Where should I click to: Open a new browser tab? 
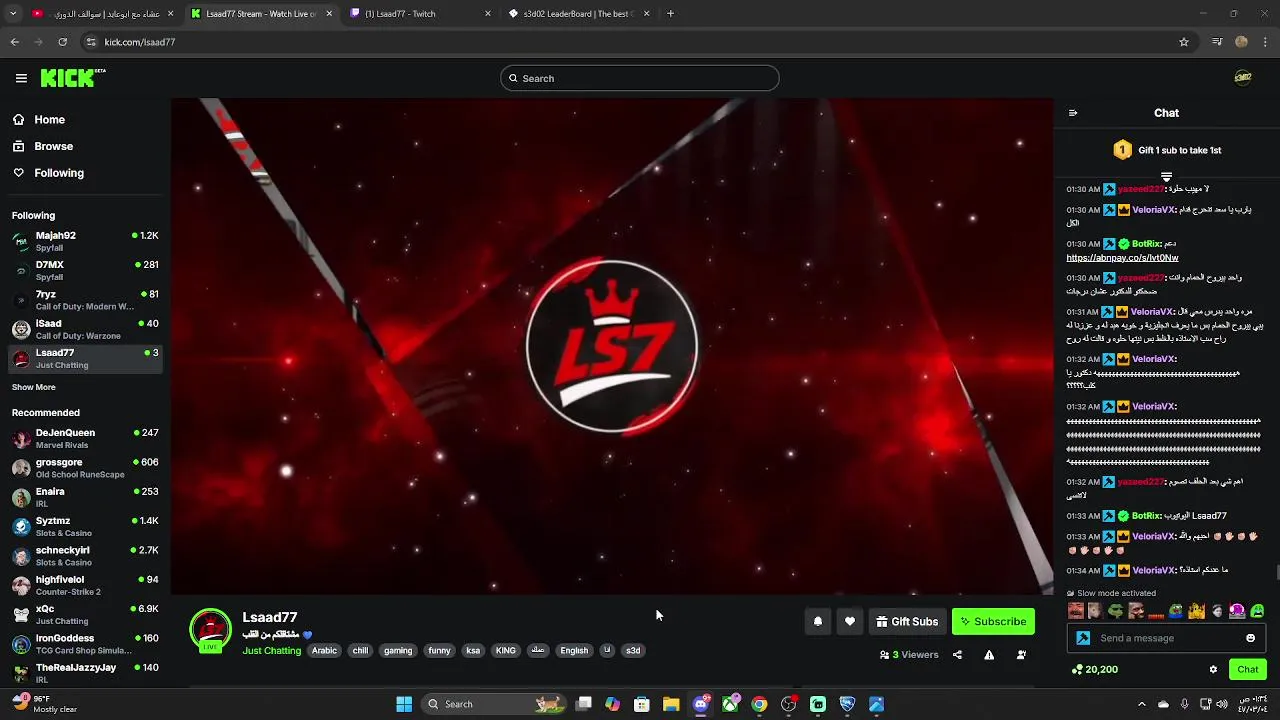tap(670, 14)
